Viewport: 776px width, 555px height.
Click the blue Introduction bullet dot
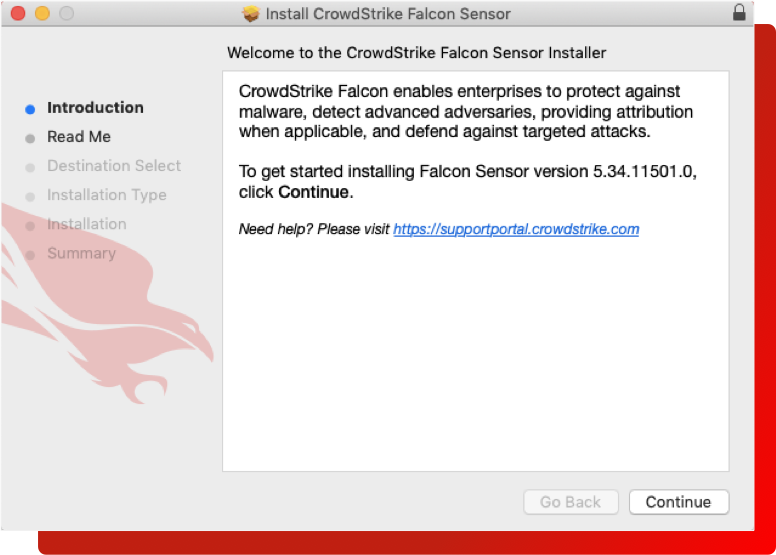click(x=30, y=109)
